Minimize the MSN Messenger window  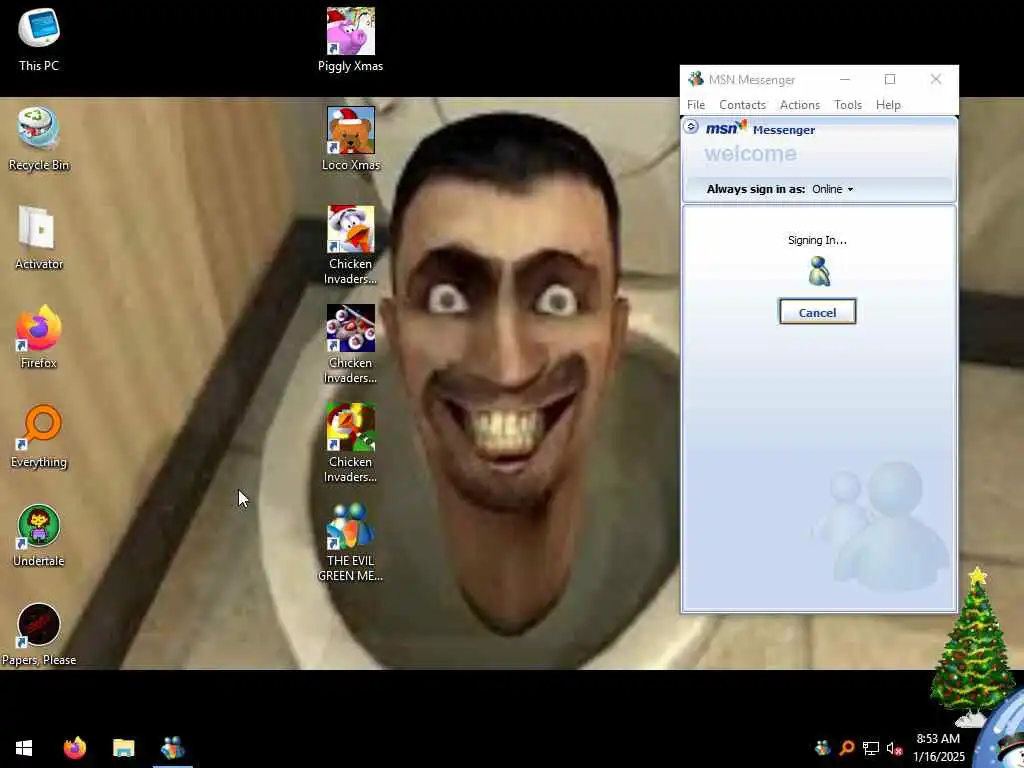844,79
